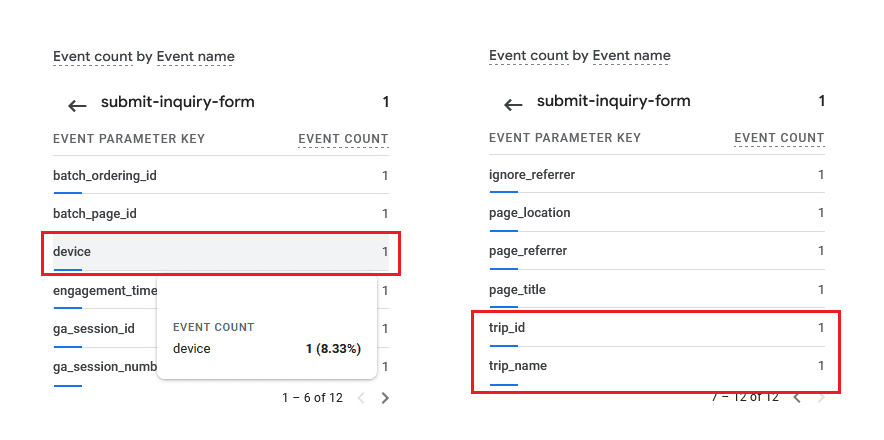This screenshot has width=884, height=440.
Task: Sort by EVENT COUNT column in right card
Action: tap(779, 139)
